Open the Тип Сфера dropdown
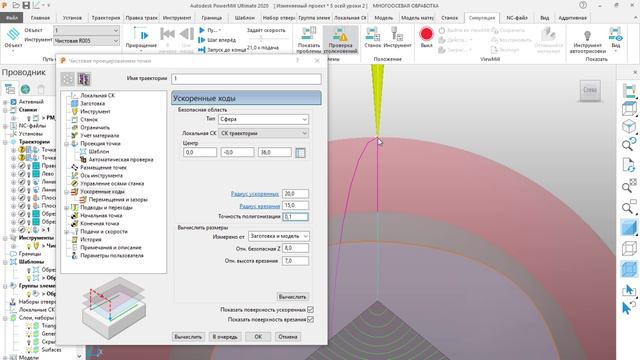The width and height of the screenshot is (640, 360). [263, 119]
